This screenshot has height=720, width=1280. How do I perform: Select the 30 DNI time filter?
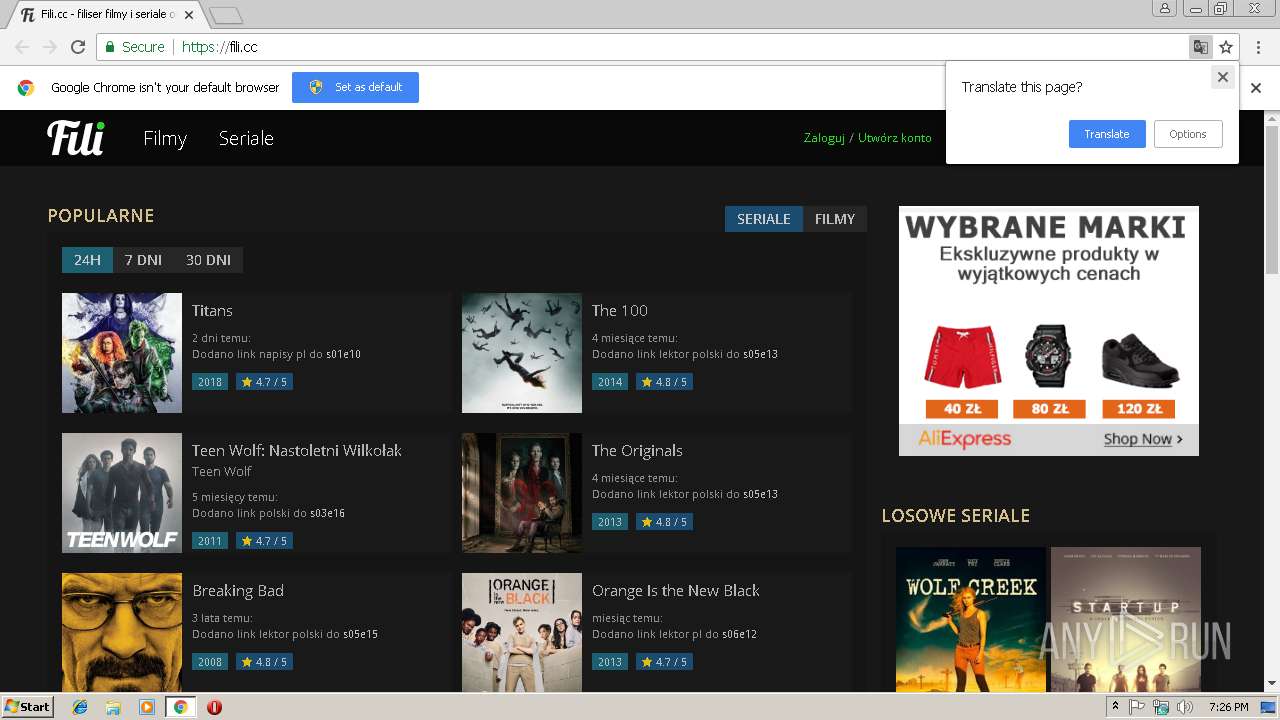point(208,260)
